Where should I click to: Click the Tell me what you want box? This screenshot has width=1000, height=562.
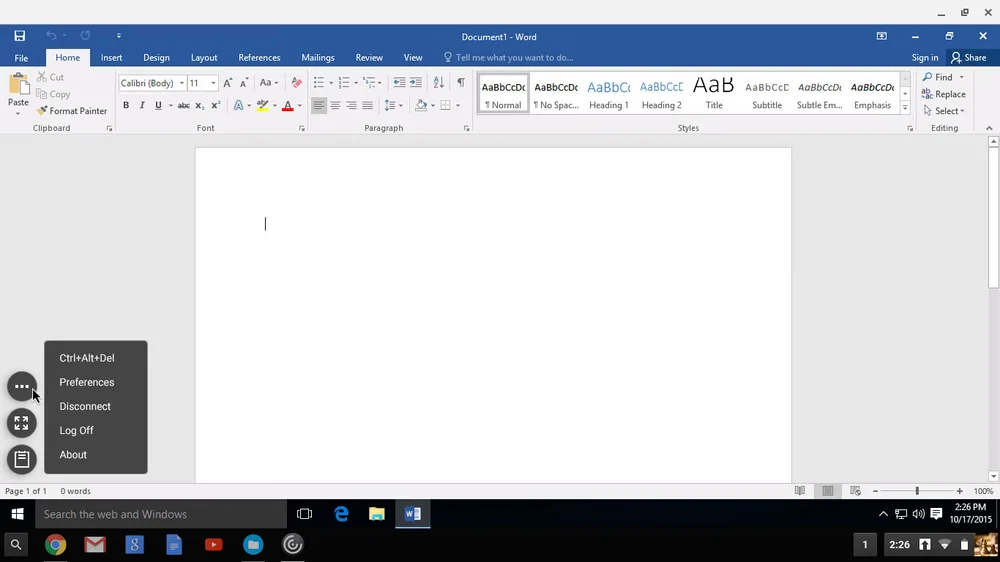click(x=508, y=57)
